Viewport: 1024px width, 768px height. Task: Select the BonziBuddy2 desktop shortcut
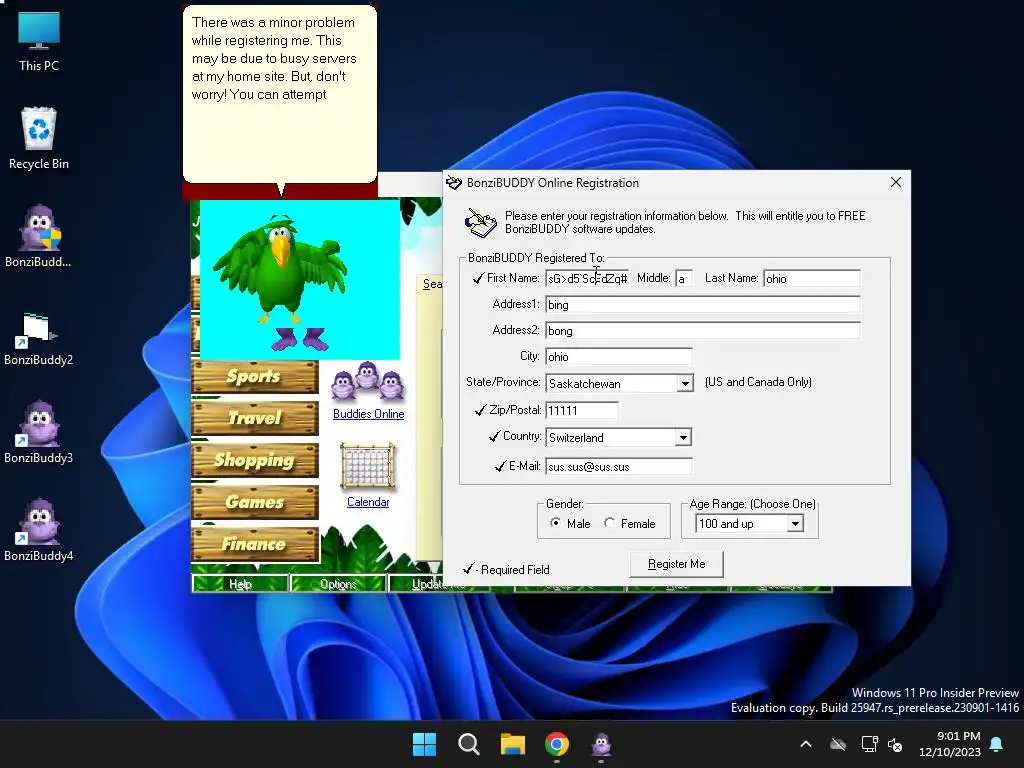[39, 338]
